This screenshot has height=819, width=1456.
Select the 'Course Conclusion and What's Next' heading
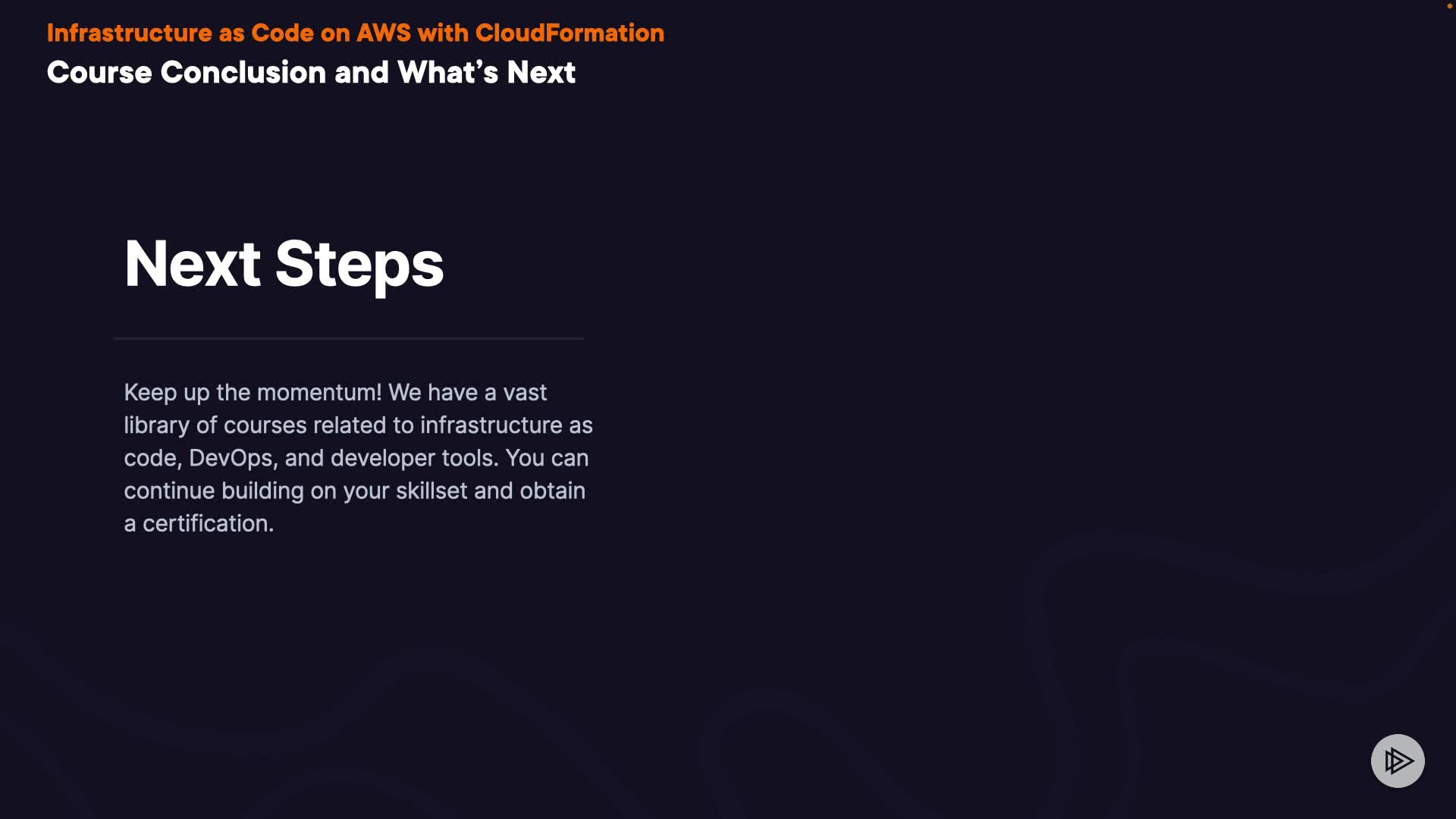click(311, 73)
